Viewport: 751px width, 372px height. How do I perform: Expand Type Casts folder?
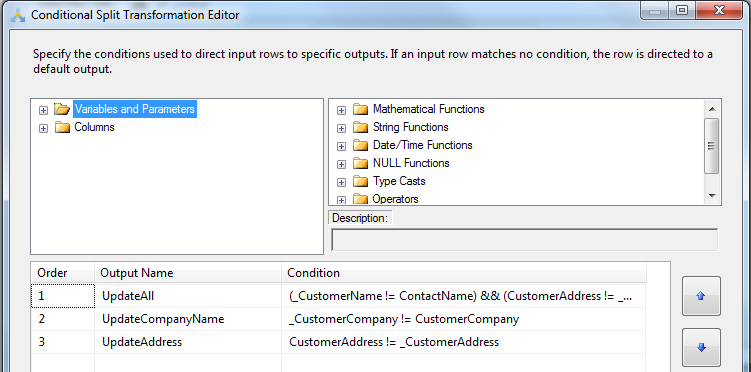point(341,182)
